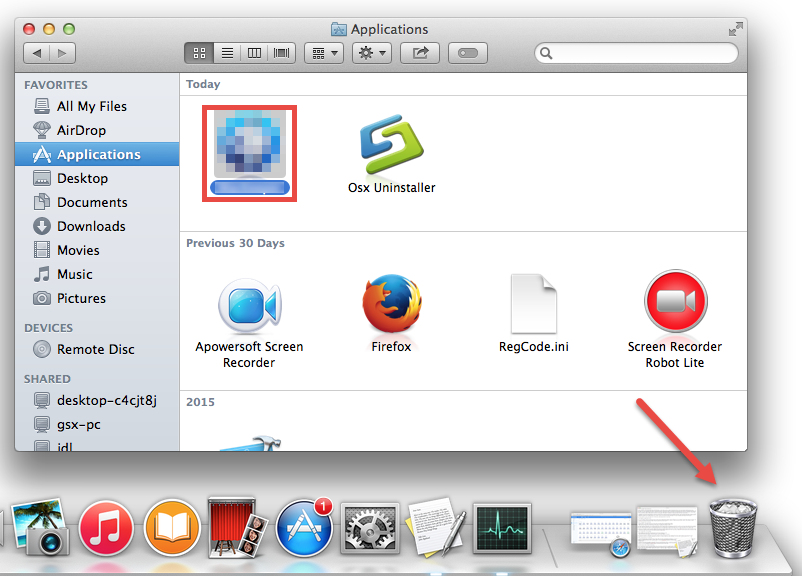Click the Finder search field

pyautogui.click(x=640, y=52)
